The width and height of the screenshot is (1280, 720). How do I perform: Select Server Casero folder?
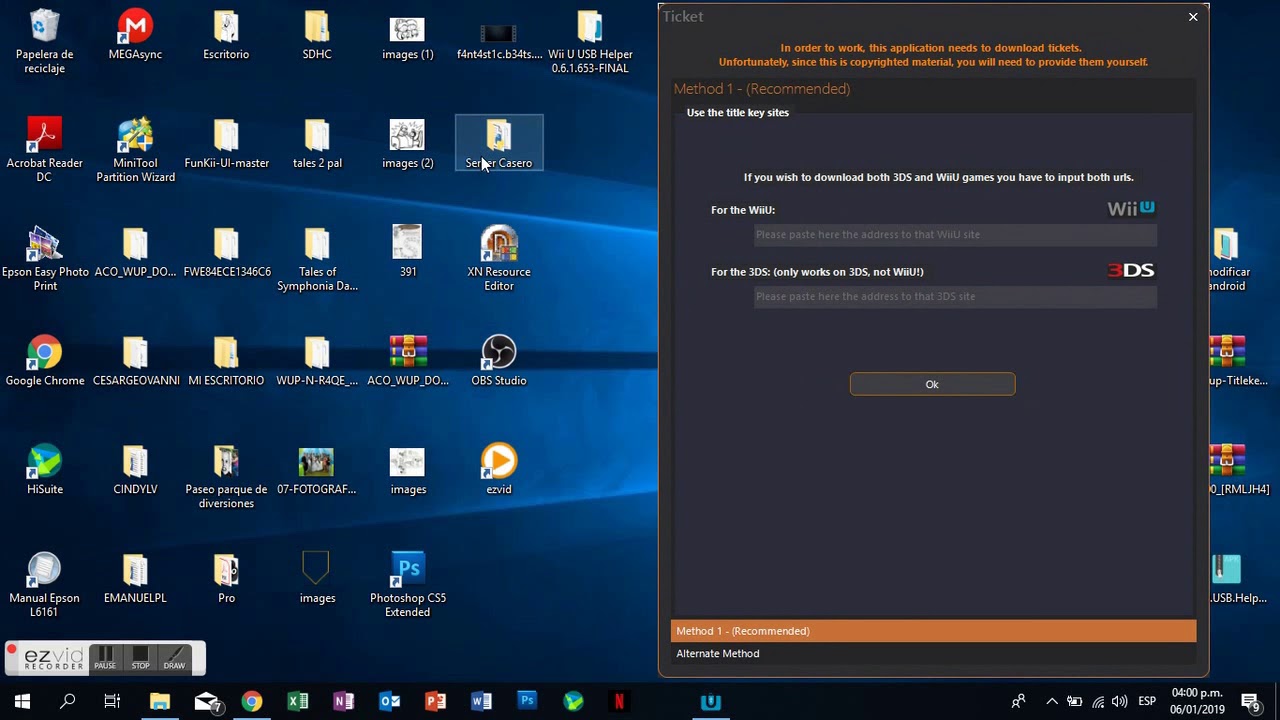499,144
